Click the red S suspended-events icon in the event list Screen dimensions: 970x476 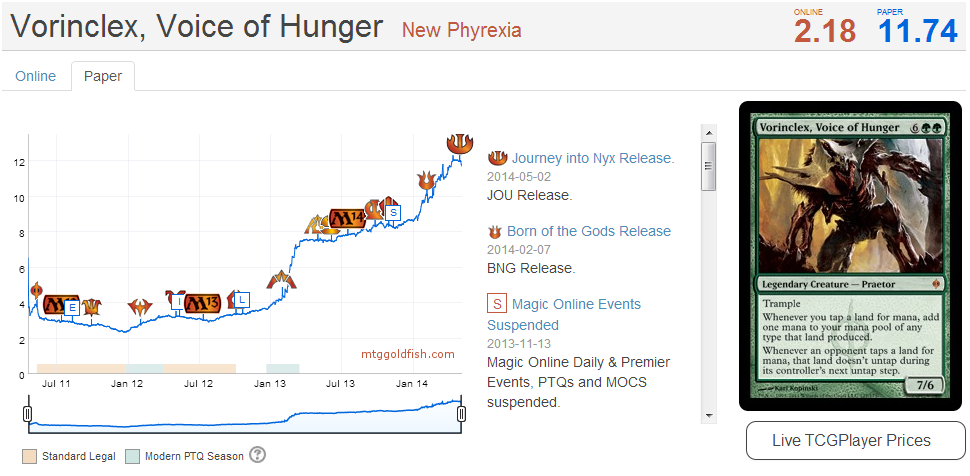[x=496, y=304]
